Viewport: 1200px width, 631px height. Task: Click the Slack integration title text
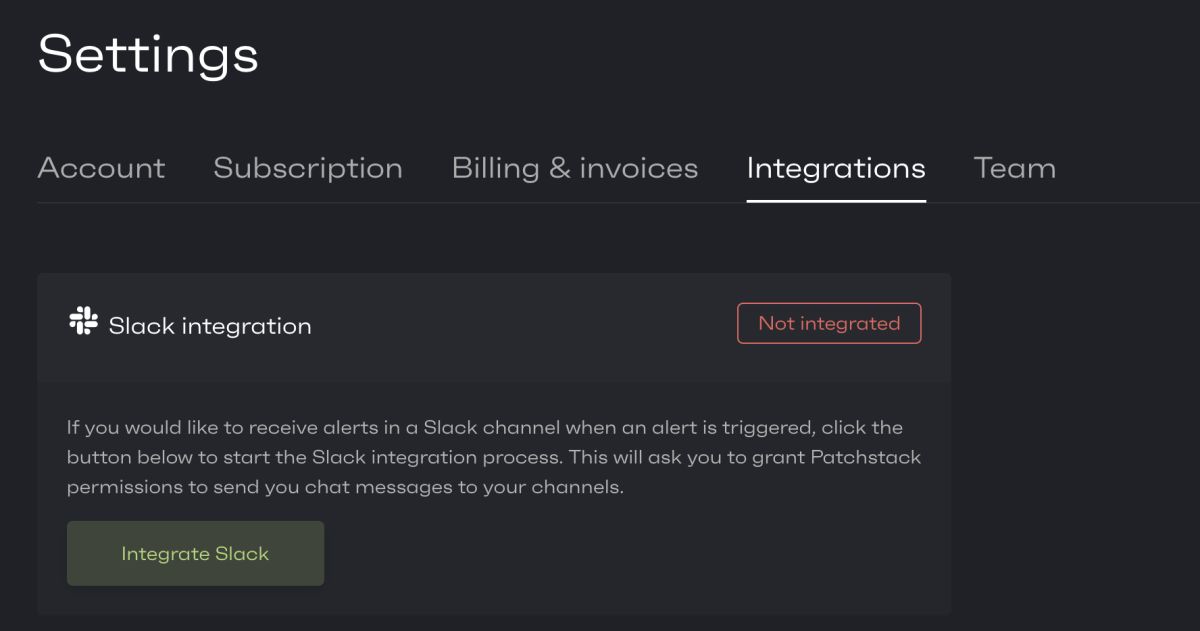tap(210, 326)
